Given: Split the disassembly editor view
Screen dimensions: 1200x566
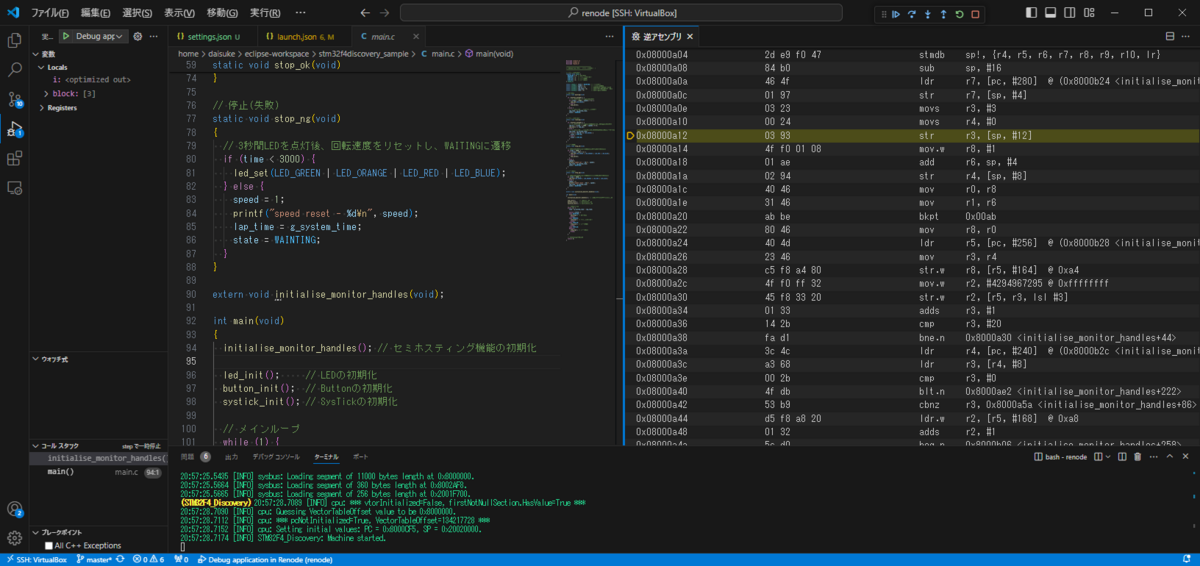Looking at the screenshot, I should coord(1170,36).
